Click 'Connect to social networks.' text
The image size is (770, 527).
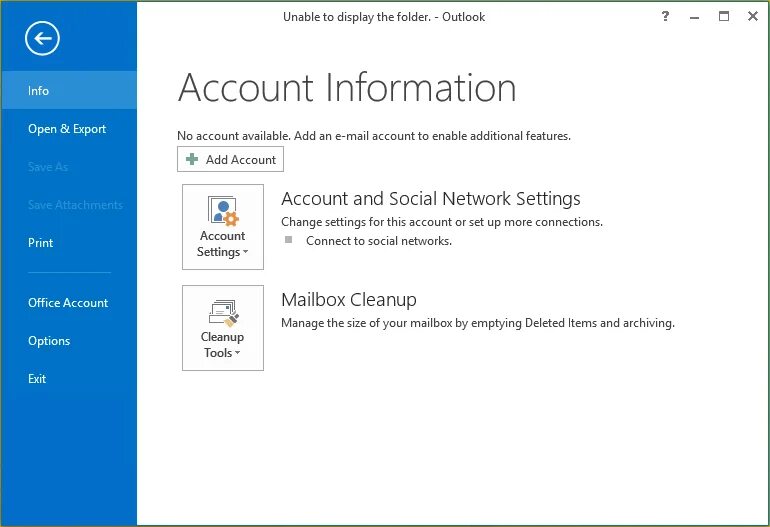[379, 241]
